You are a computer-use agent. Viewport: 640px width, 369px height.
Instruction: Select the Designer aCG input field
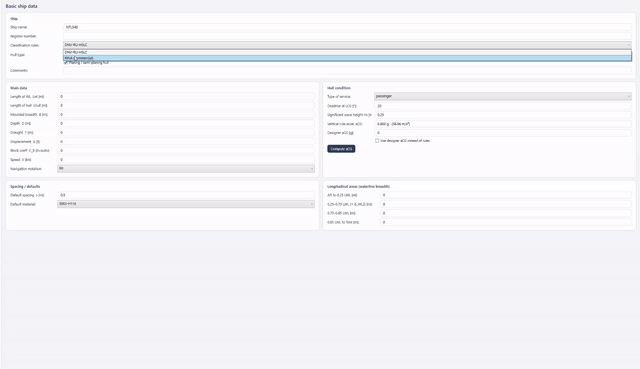click(503, 133)
